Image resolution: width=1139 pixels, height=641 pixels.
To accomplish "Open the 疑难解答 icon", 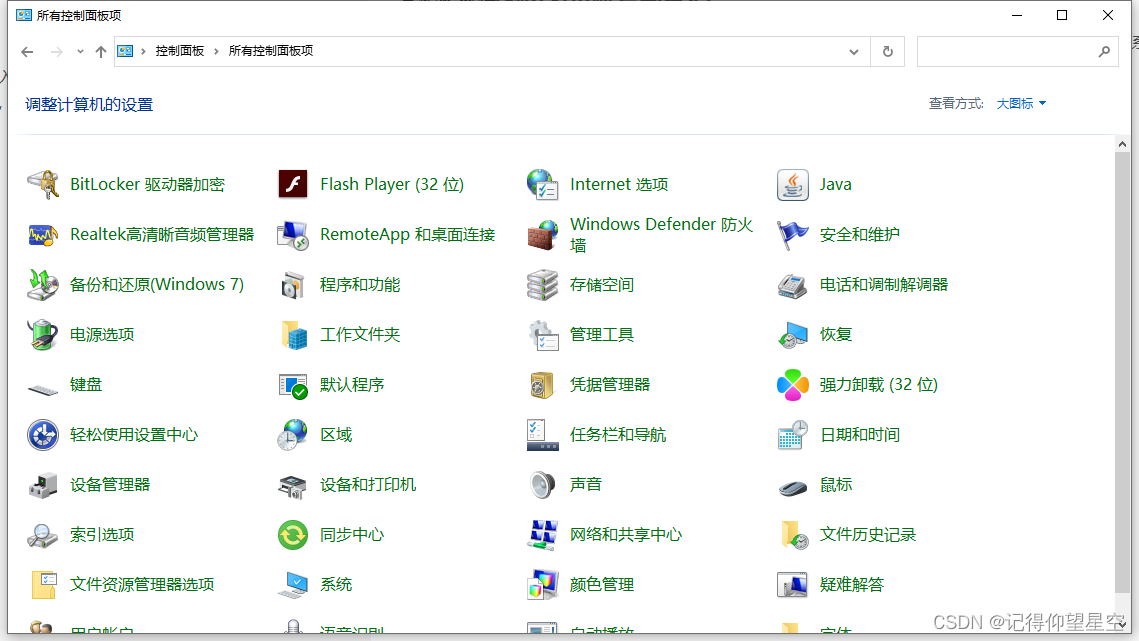I will click(x=793, y=585).
